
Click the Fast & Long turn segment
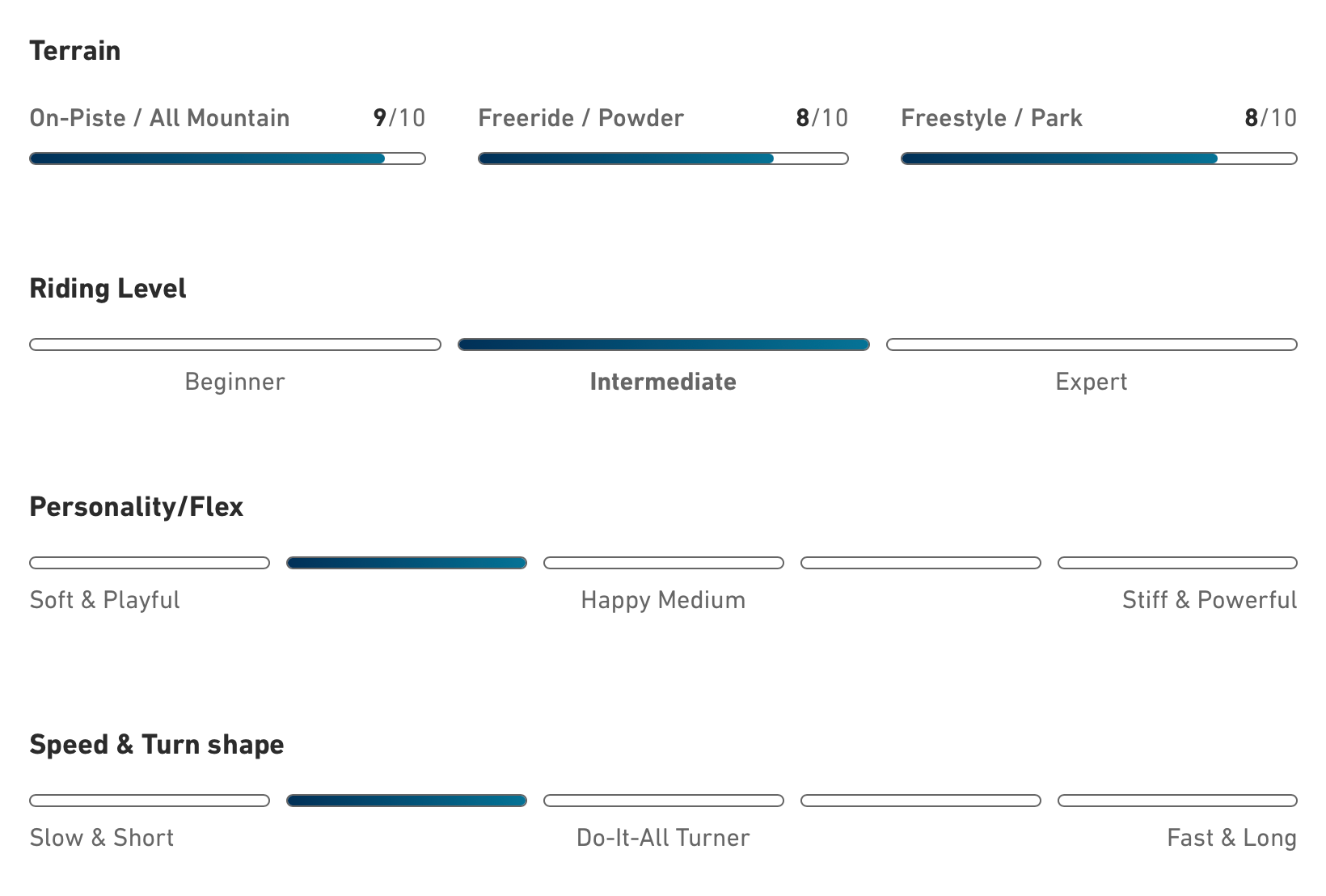1177,801
